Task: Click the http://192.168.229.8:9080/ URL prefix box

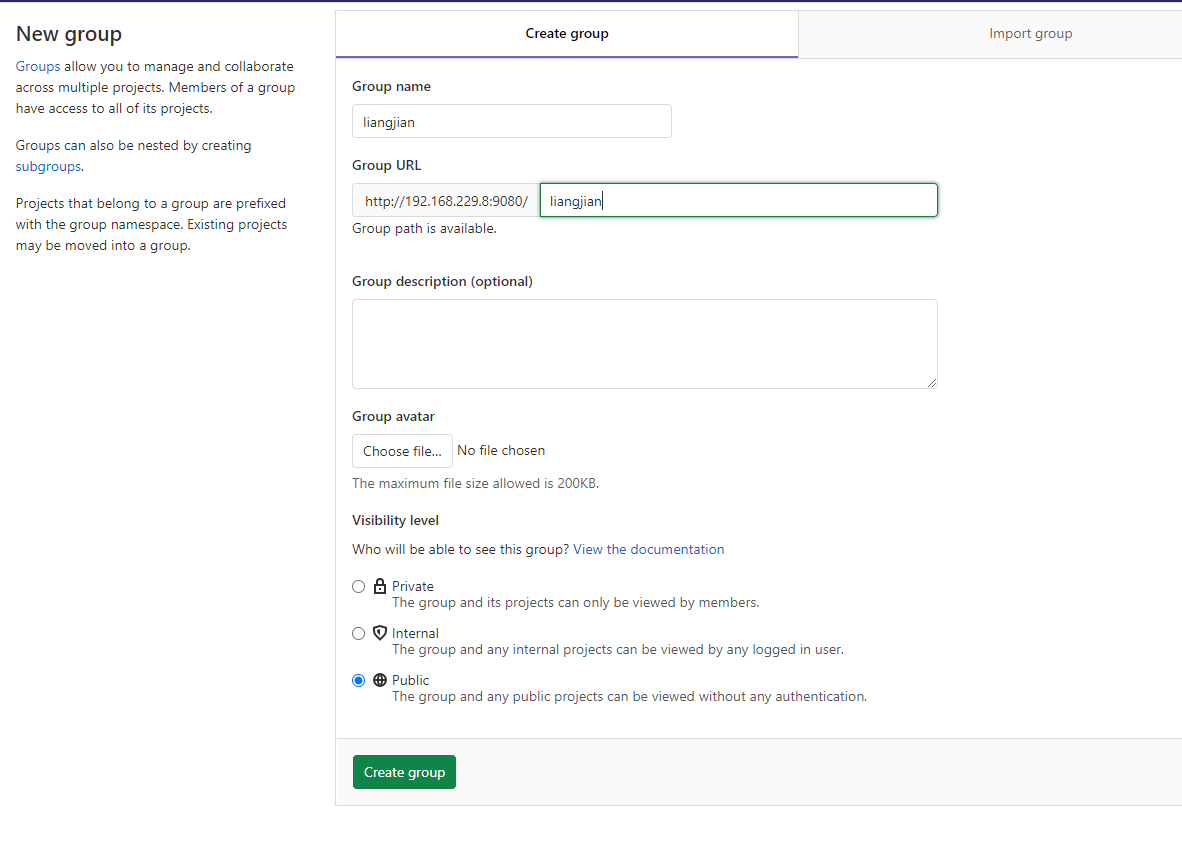Action: [x=446, y=201]
